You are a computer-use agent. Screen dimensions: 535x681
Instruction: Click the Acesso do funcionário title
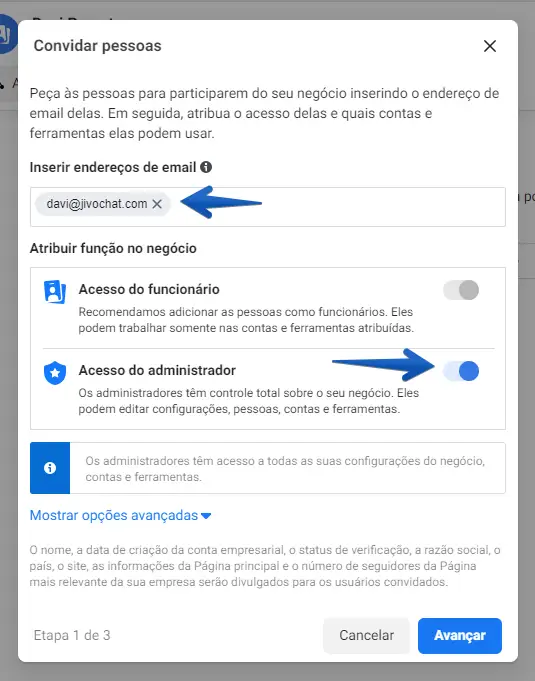point(149,289)
